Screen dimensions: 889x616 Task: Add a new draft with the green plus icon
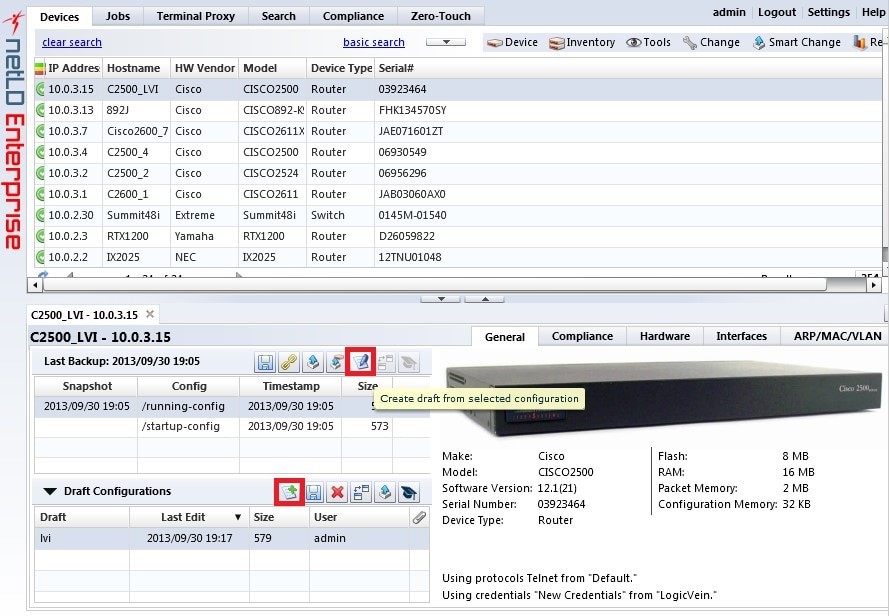click(x=289, y=492)
